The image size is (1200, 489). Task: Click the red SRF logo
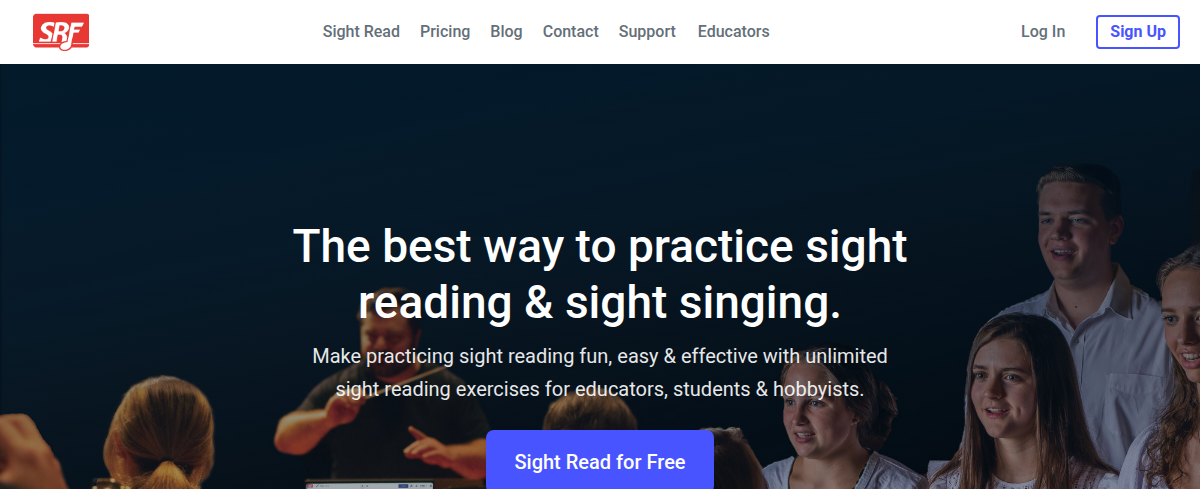pos(61,32)
